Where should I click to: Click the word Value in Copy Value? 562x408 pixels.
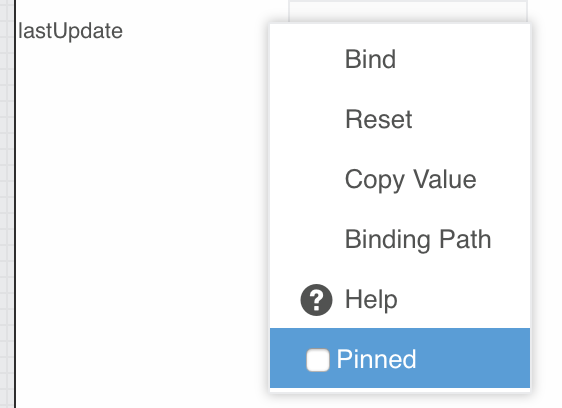(x=444, y=179)
